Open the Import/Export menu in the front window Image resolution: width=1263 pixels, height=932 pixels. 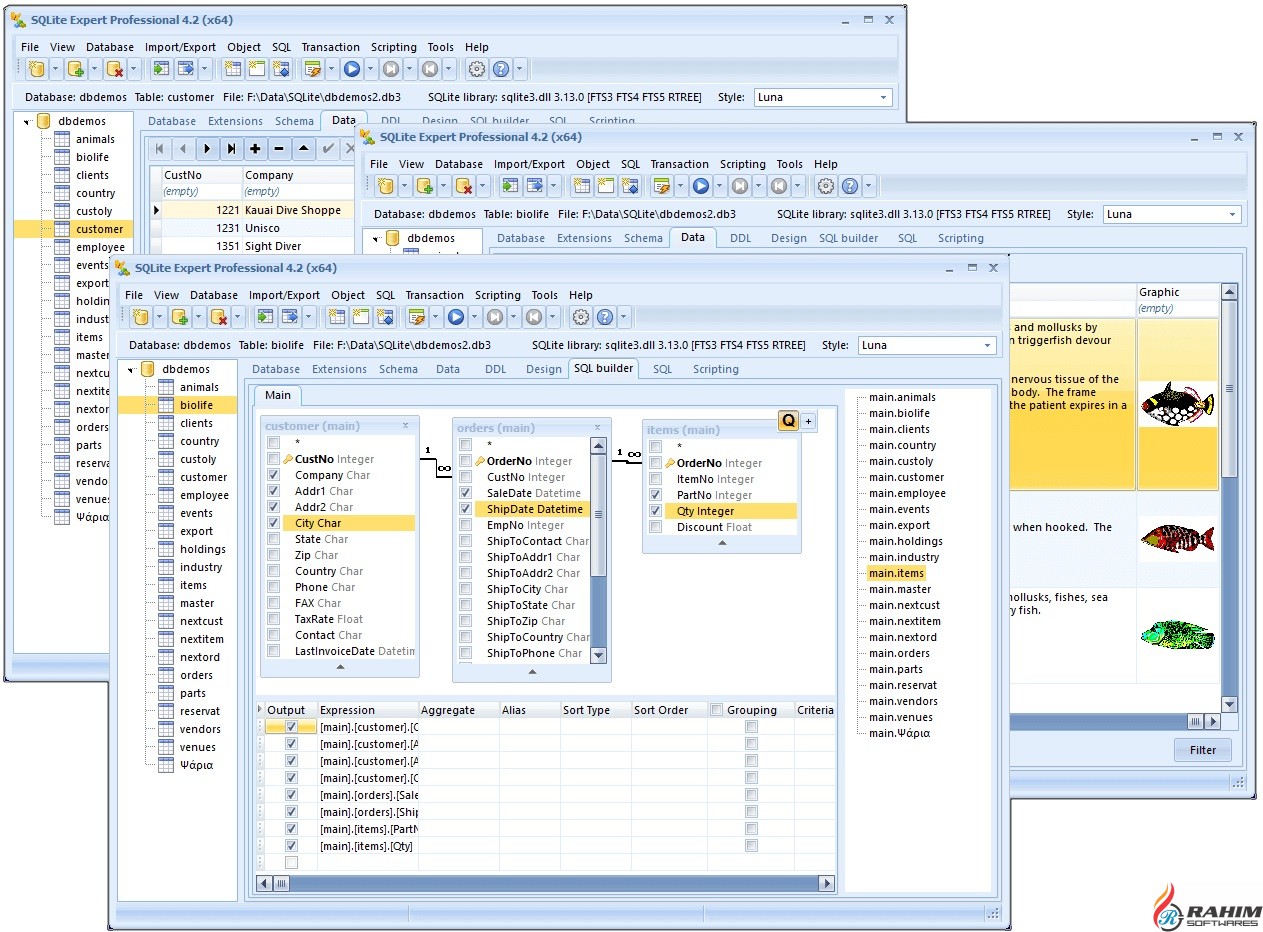pyautogui.click(x=284, y=295)
